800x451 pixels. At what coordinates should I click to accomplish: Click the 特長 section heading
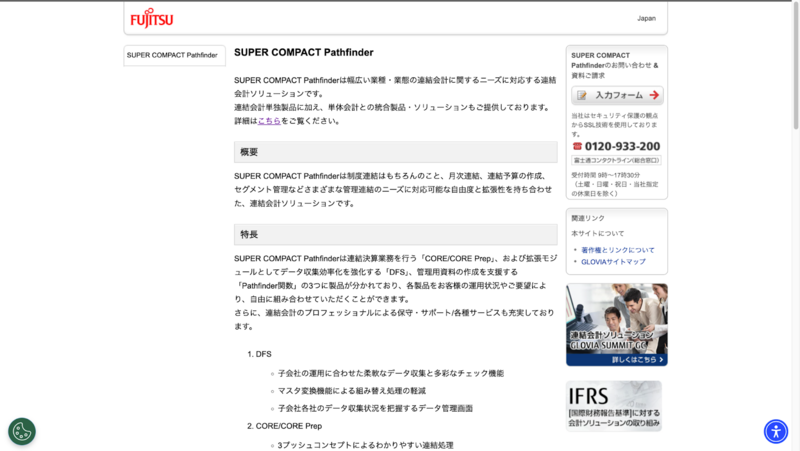(248, 234)
